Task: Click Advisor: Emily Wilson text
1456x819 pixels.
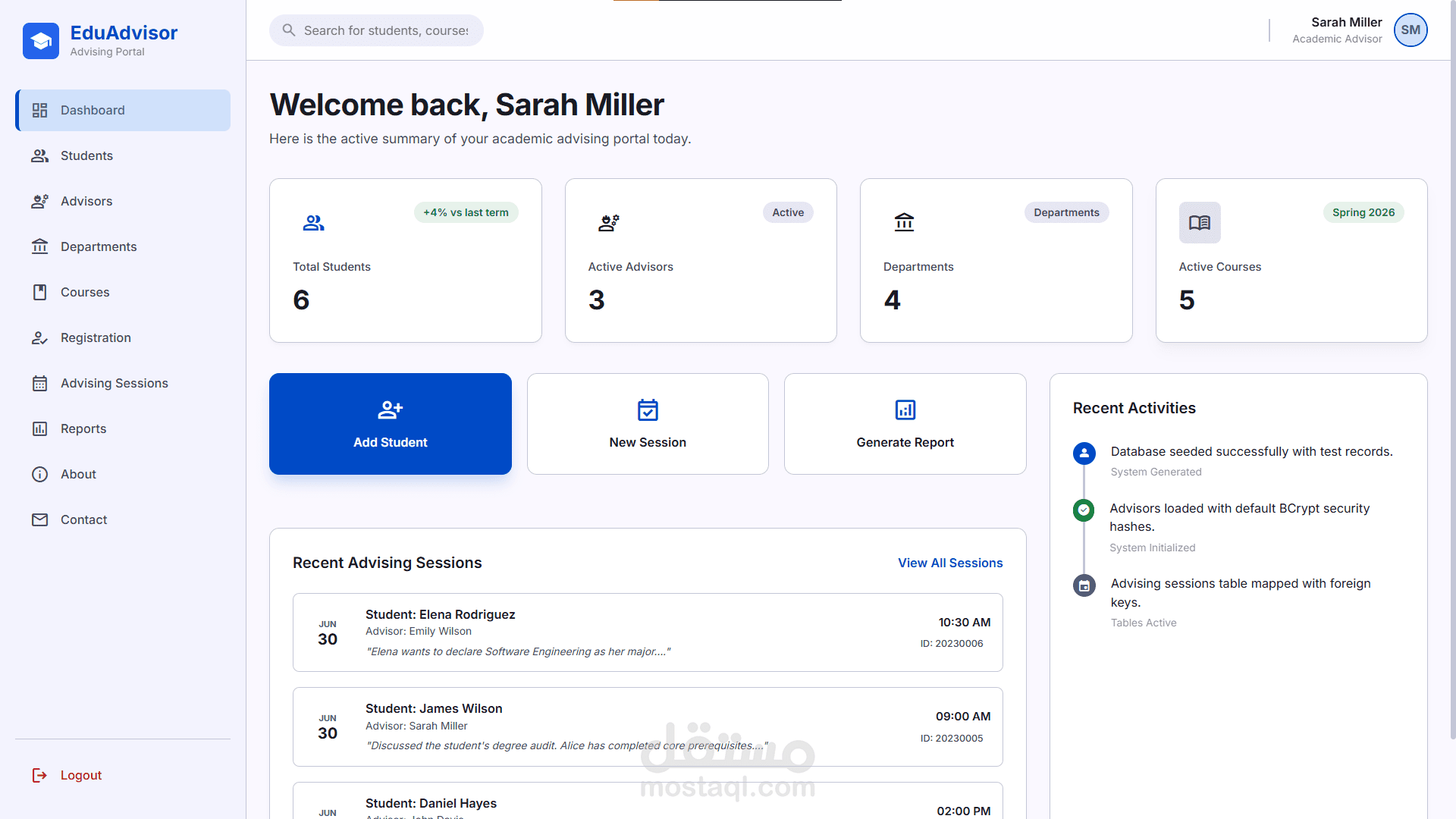Action: tap(419, 631)
